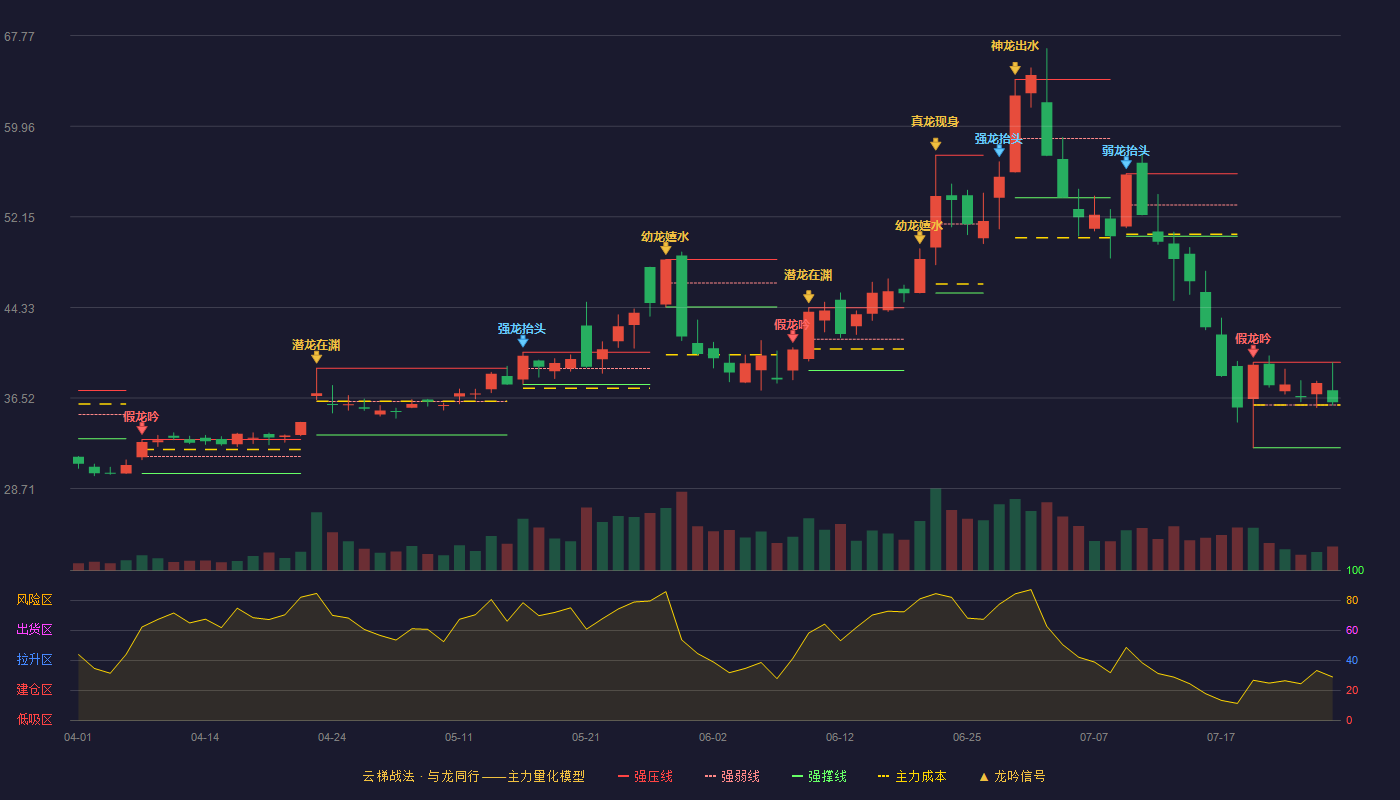Click the 05-21 date label
The image size is (1400, 800).
[586, 737]
